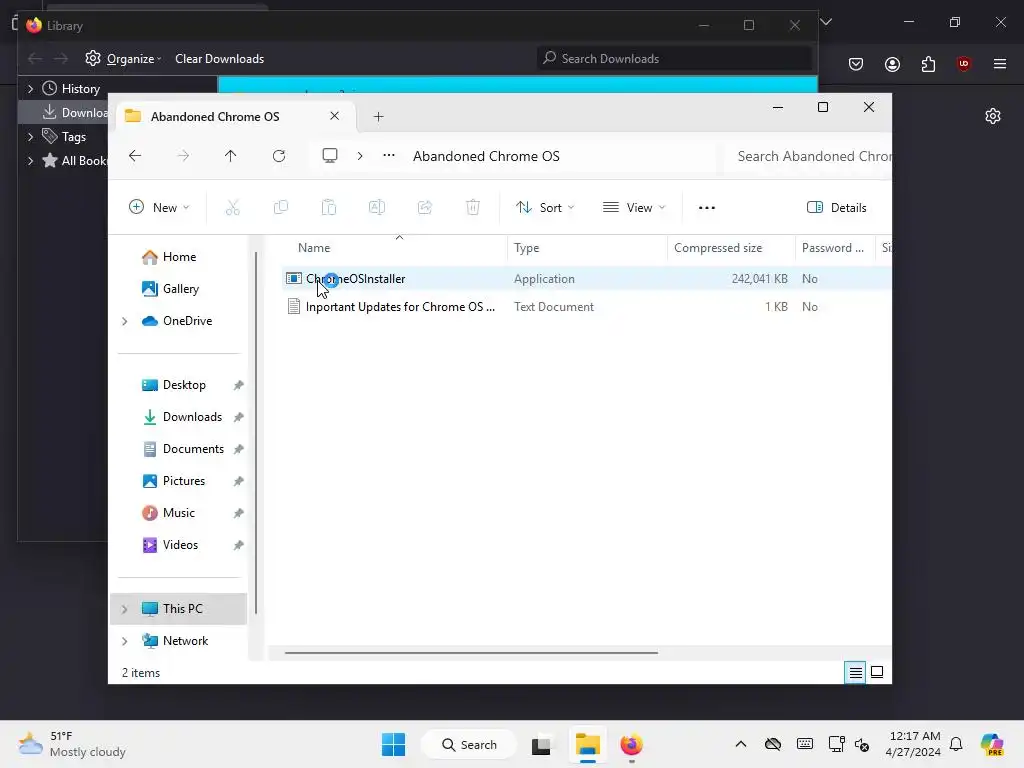1024x768 pixels.
Task: Sort by the Type column header
Action: [x=587, y=248]
